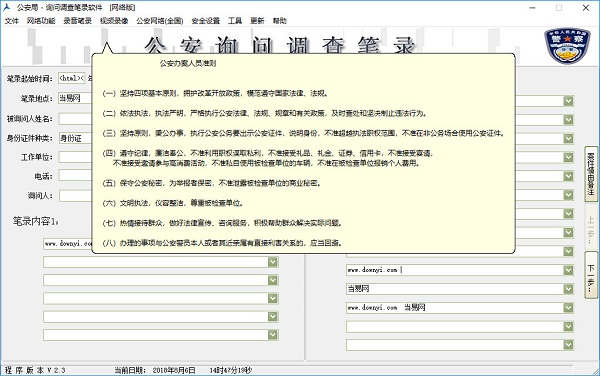
Task: Open the 工具 menu
Action: [x=235, y=21]
